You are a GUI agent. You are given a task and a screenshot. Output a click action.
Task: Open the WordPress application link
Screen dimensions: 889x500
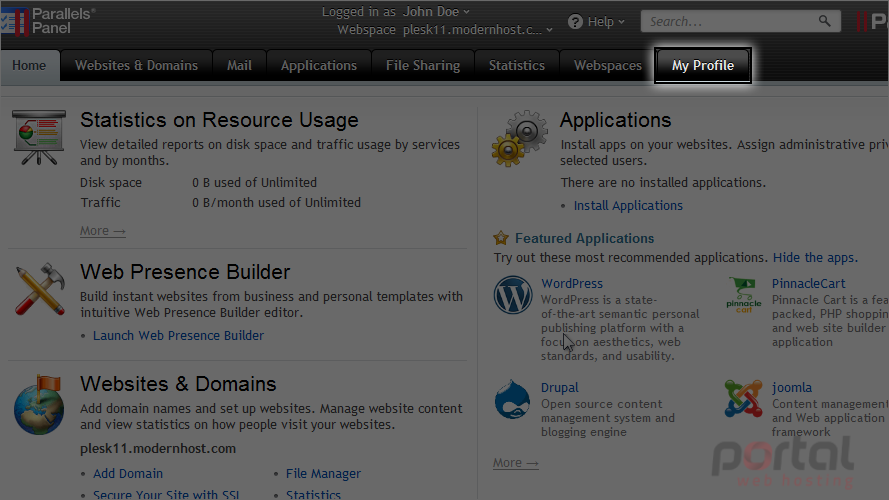coord(572,283)
